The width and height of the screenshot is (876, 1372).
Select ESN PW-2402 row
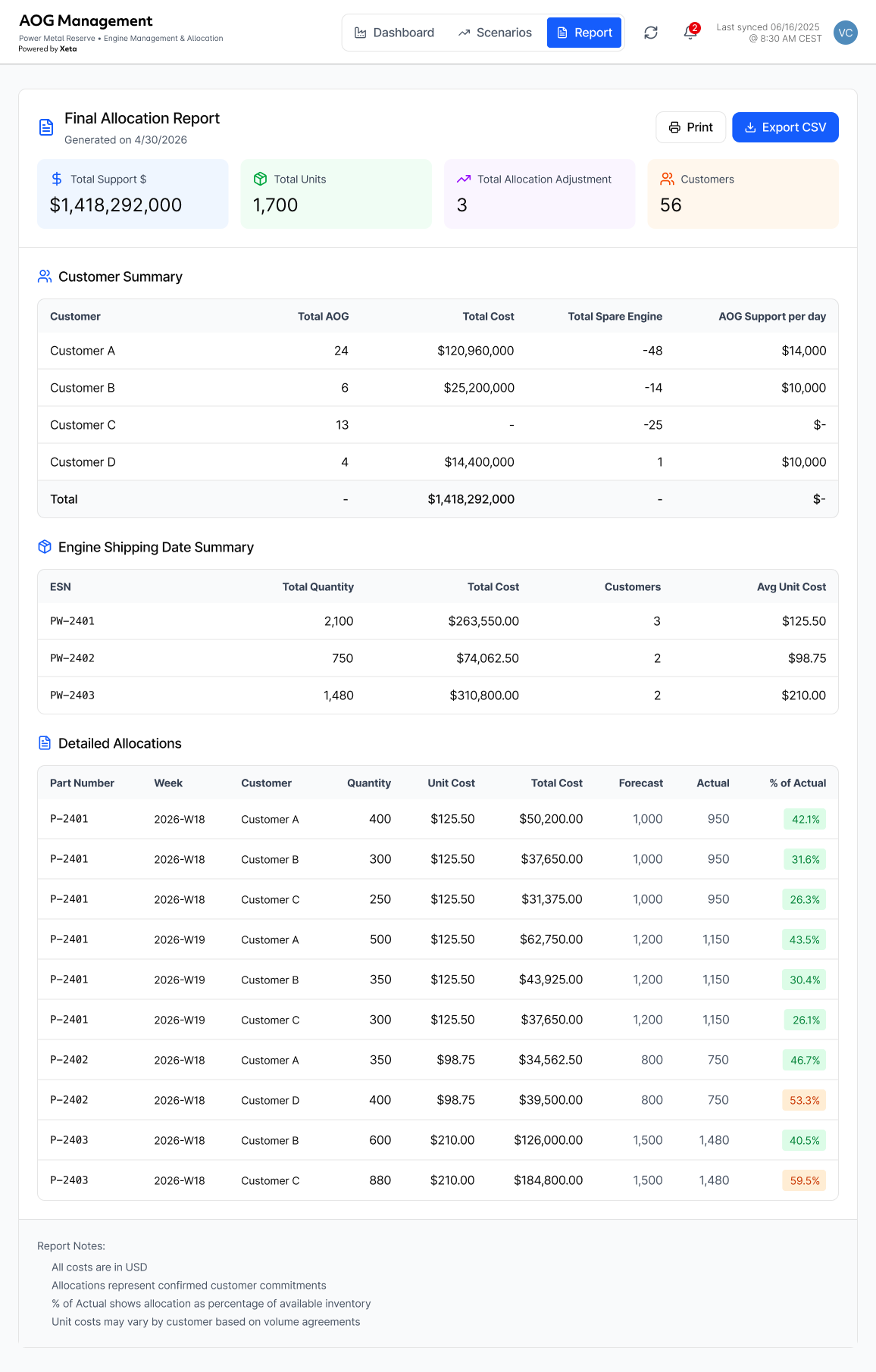pos(438,658)
